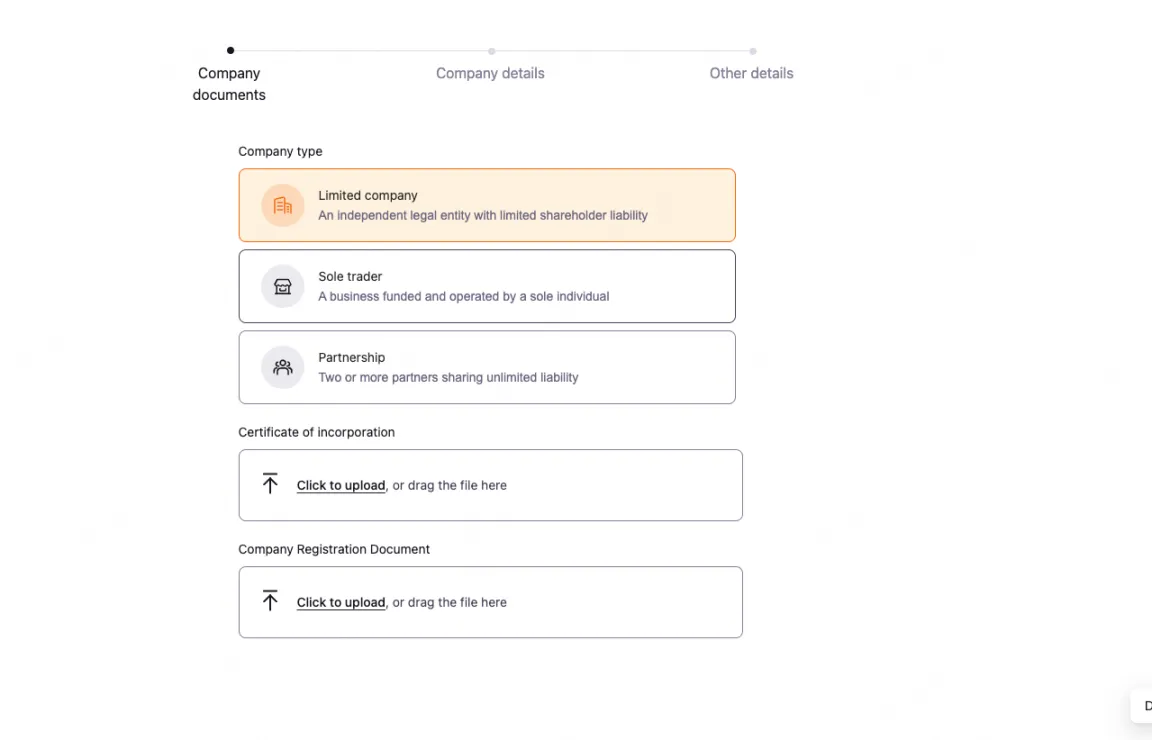
Task: Pick the Partnership company type card
Action: tap(487, 367)
